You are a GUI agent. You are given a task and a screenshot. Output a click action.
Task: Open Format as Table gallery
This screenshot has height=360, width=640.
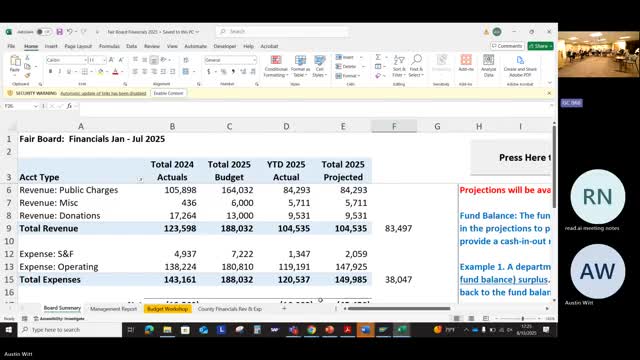tap(300, 66)
